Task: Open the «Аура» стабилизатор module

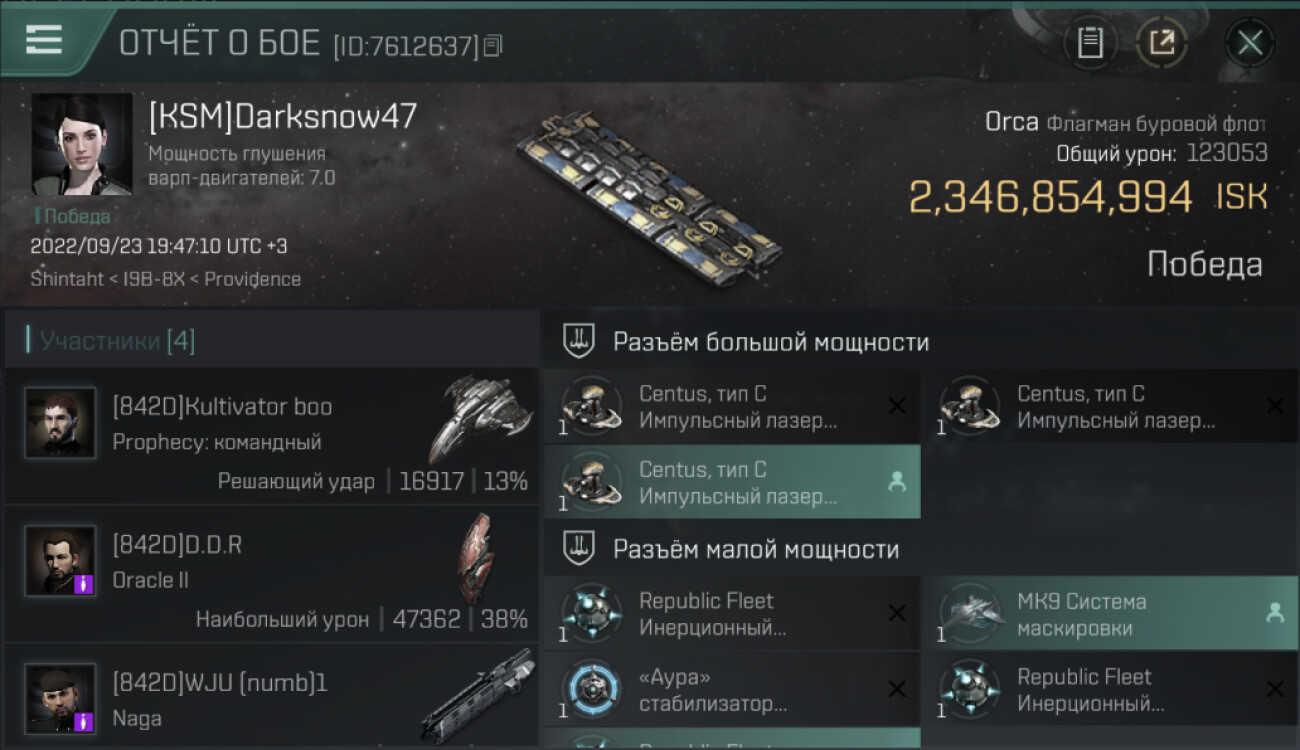Action: click(732, 690)
